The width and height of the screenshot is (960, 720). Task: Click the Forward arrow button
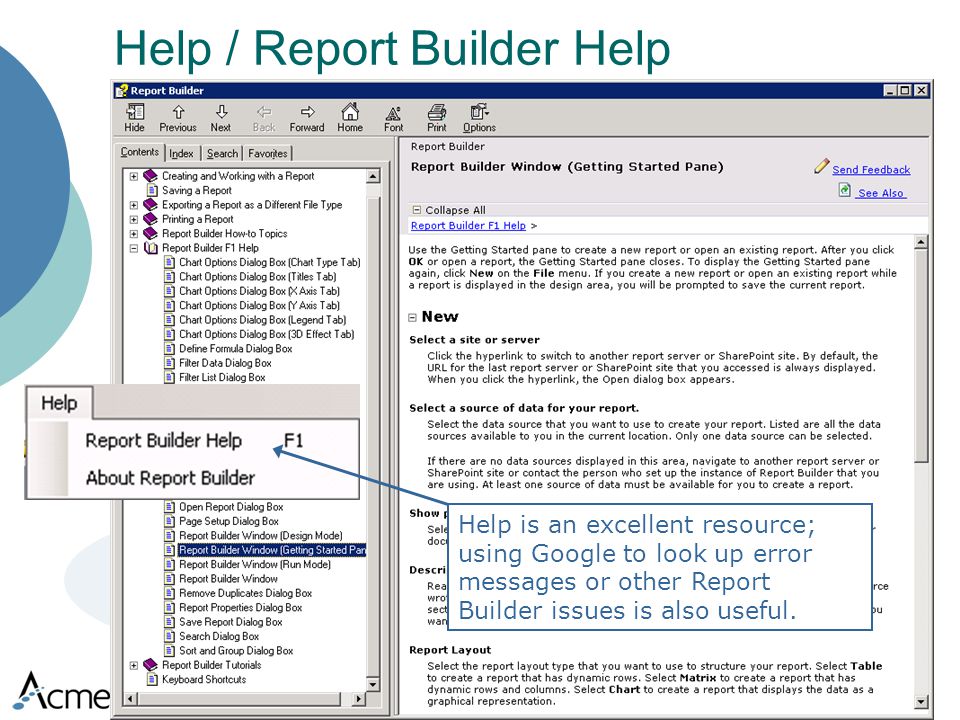coord(307,112)
